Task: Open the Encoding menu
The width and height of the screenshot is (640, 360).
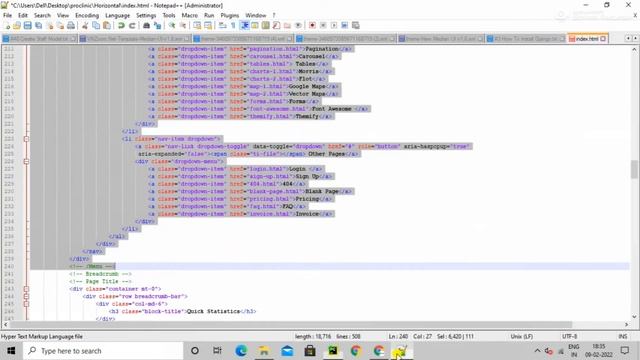Action: point(87,16)
